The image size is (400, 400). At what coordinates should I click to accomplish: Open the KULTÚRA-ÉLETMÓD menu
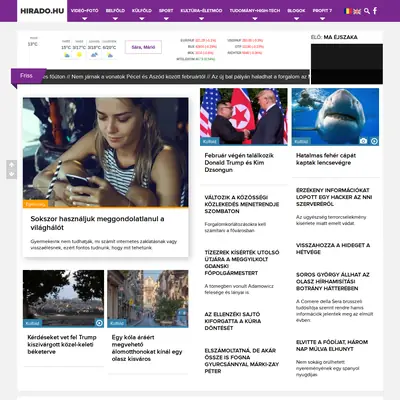click(x=201, y=11)
